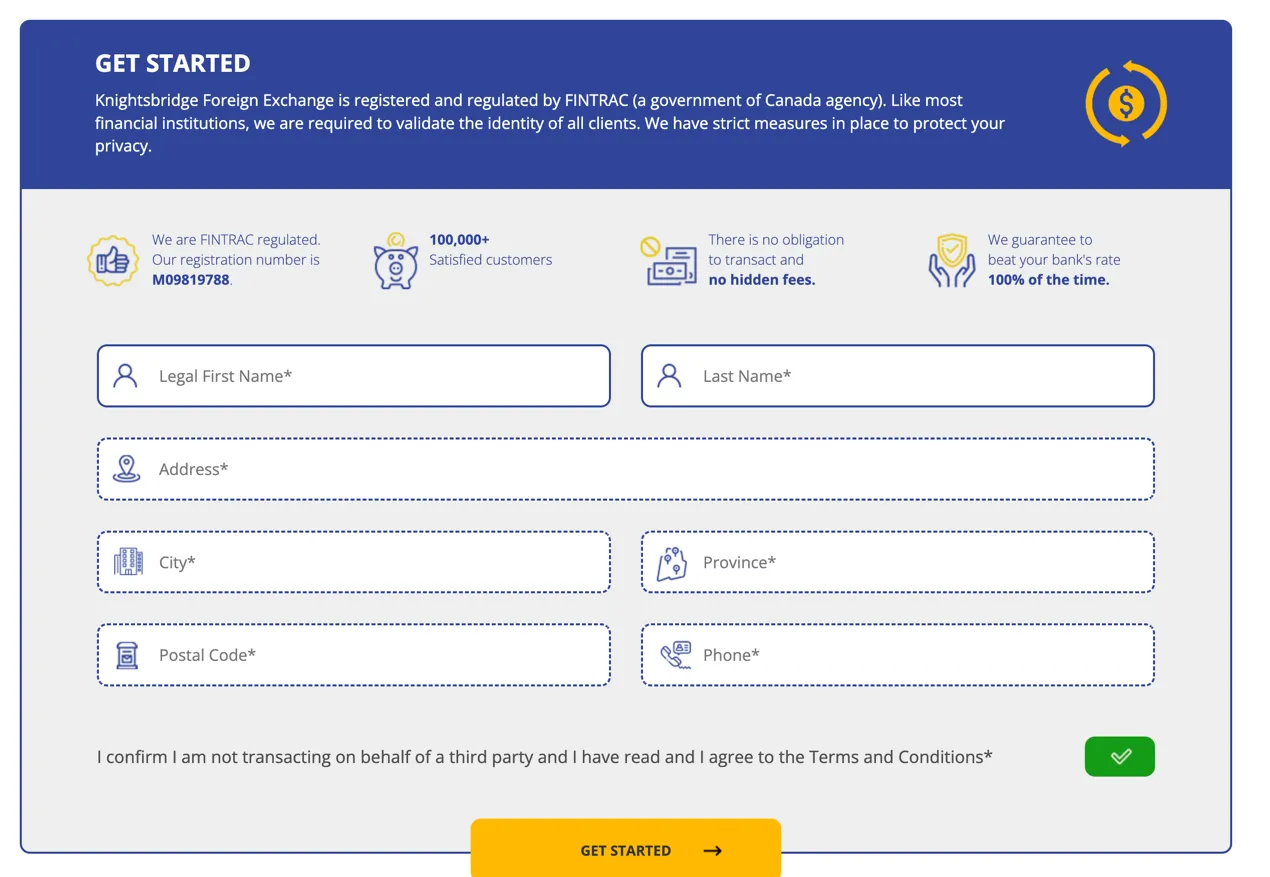Click the phone contact icon

click(x=676, y=655)
